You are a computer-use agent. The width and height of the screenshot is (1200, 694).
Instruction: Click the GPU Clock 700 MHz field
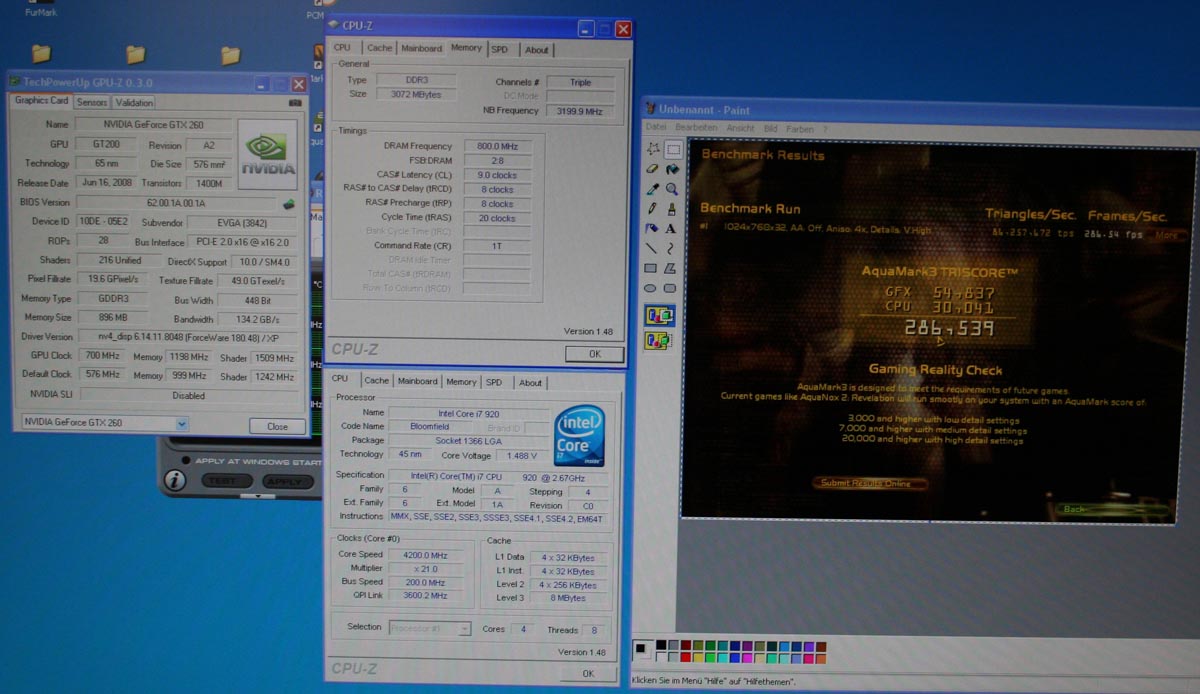point(102,356)
